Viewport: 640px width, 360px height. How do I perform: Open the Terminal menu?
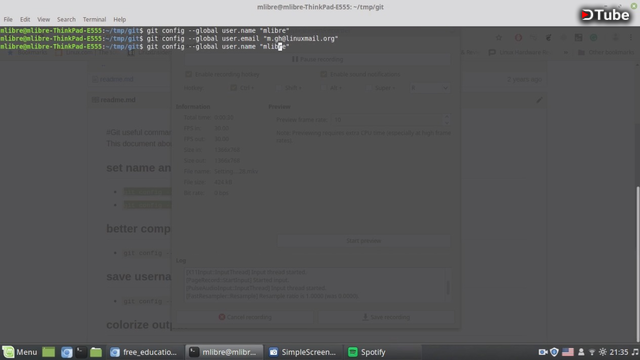point(94,19)
